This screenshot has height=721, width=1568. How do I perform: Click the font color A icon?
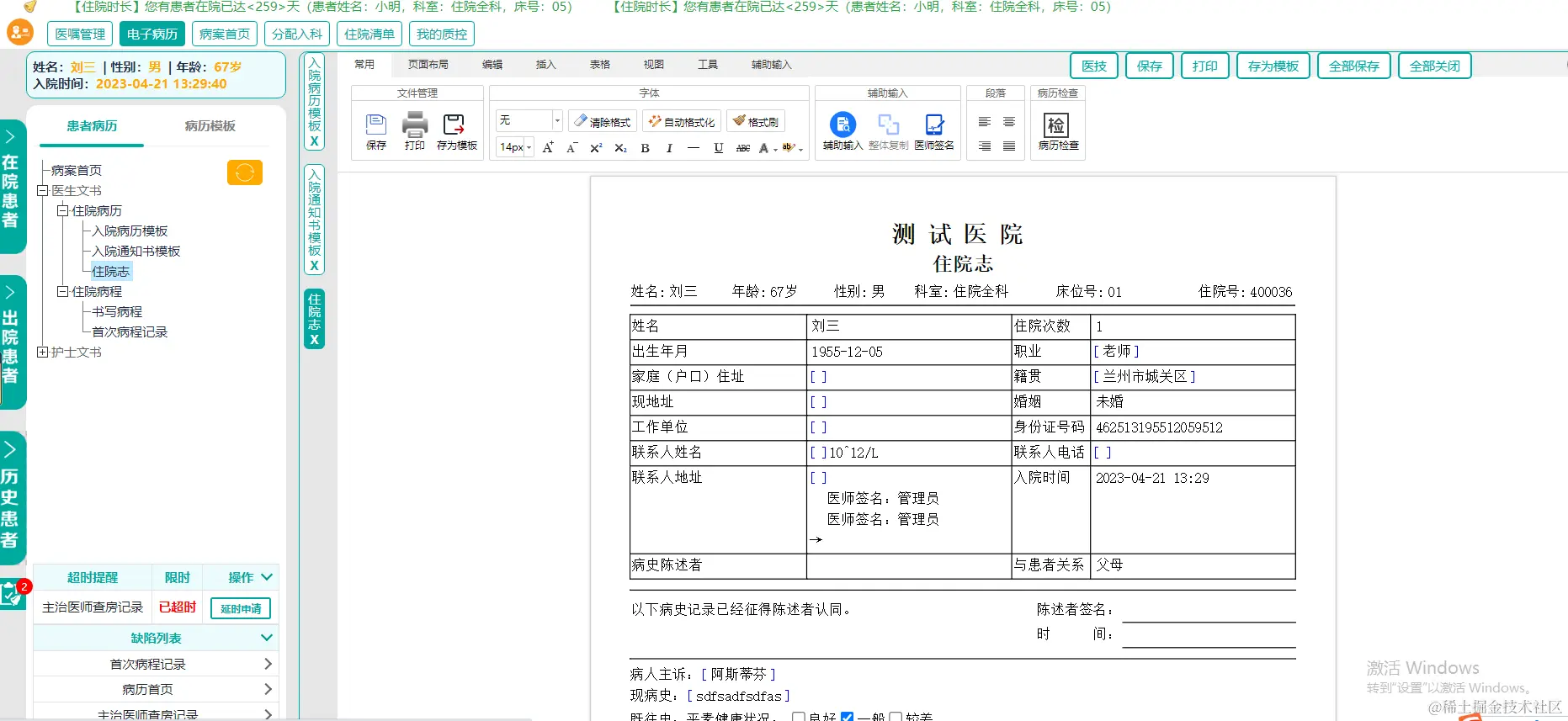[x=763, y=148]
